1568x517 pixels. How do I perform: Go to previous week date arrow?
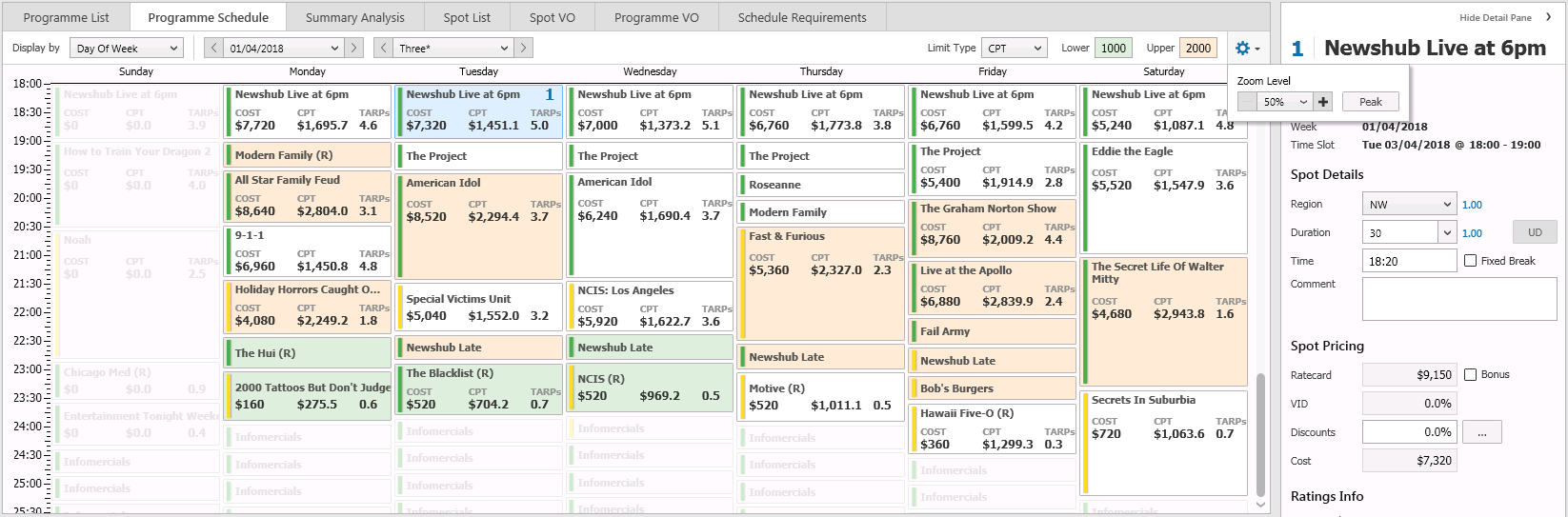(213, 48)
